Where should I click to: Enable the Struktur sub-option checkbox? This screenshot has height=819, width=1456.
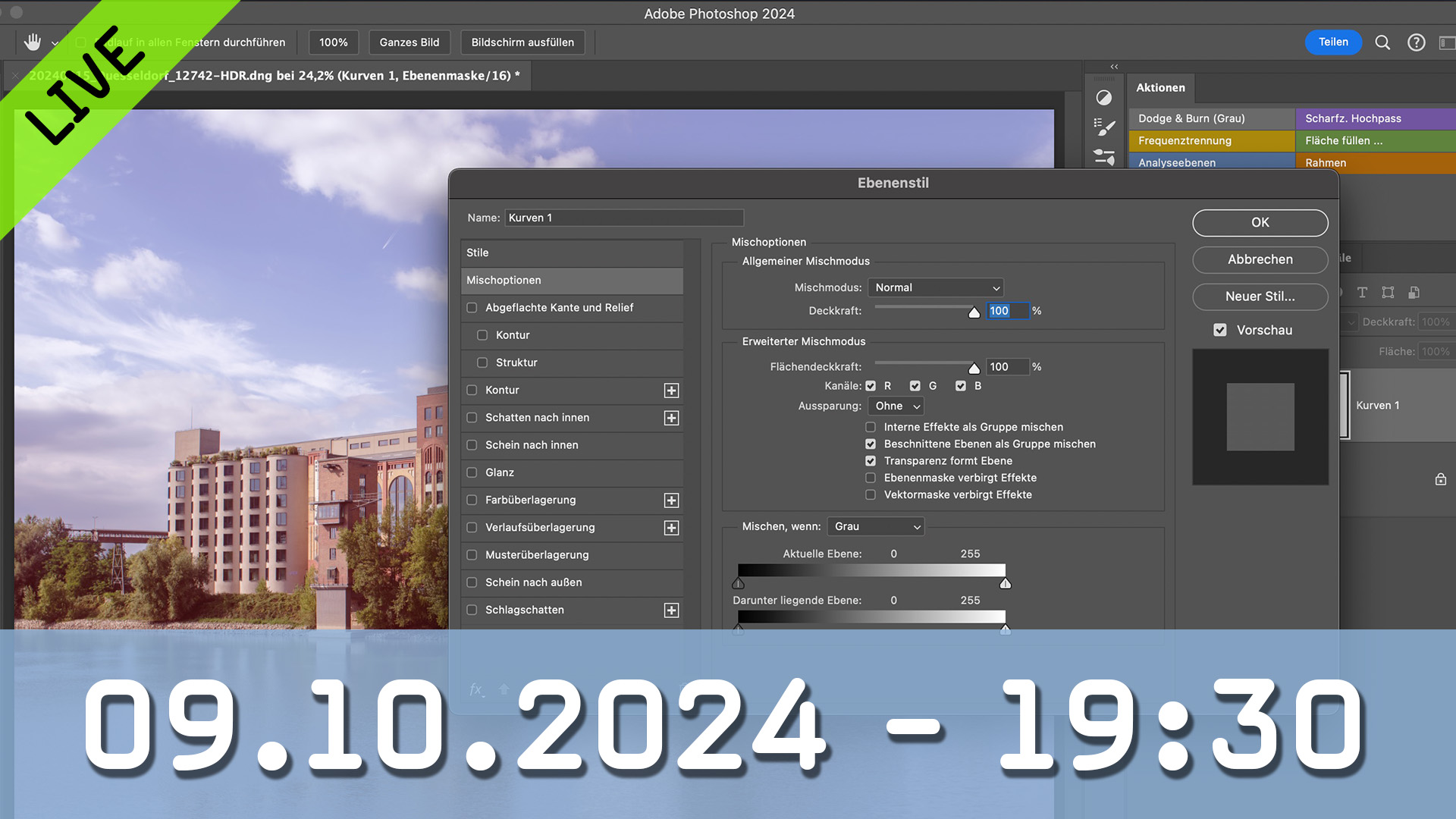(482, 362)
